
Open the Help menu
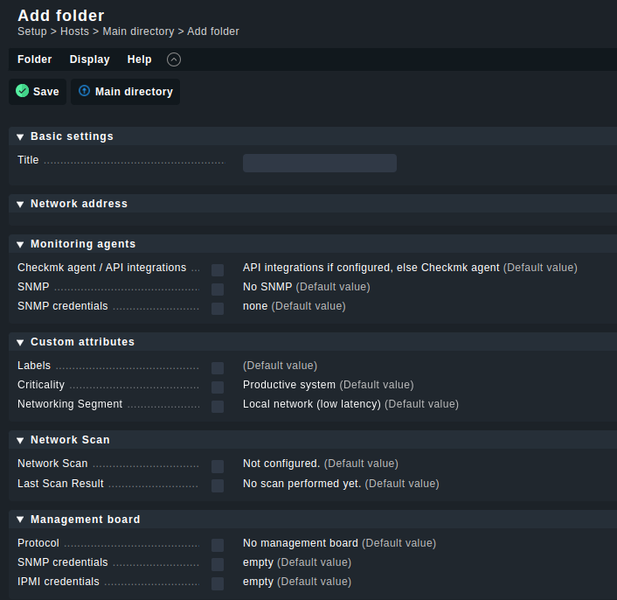(x=140, y=60)
